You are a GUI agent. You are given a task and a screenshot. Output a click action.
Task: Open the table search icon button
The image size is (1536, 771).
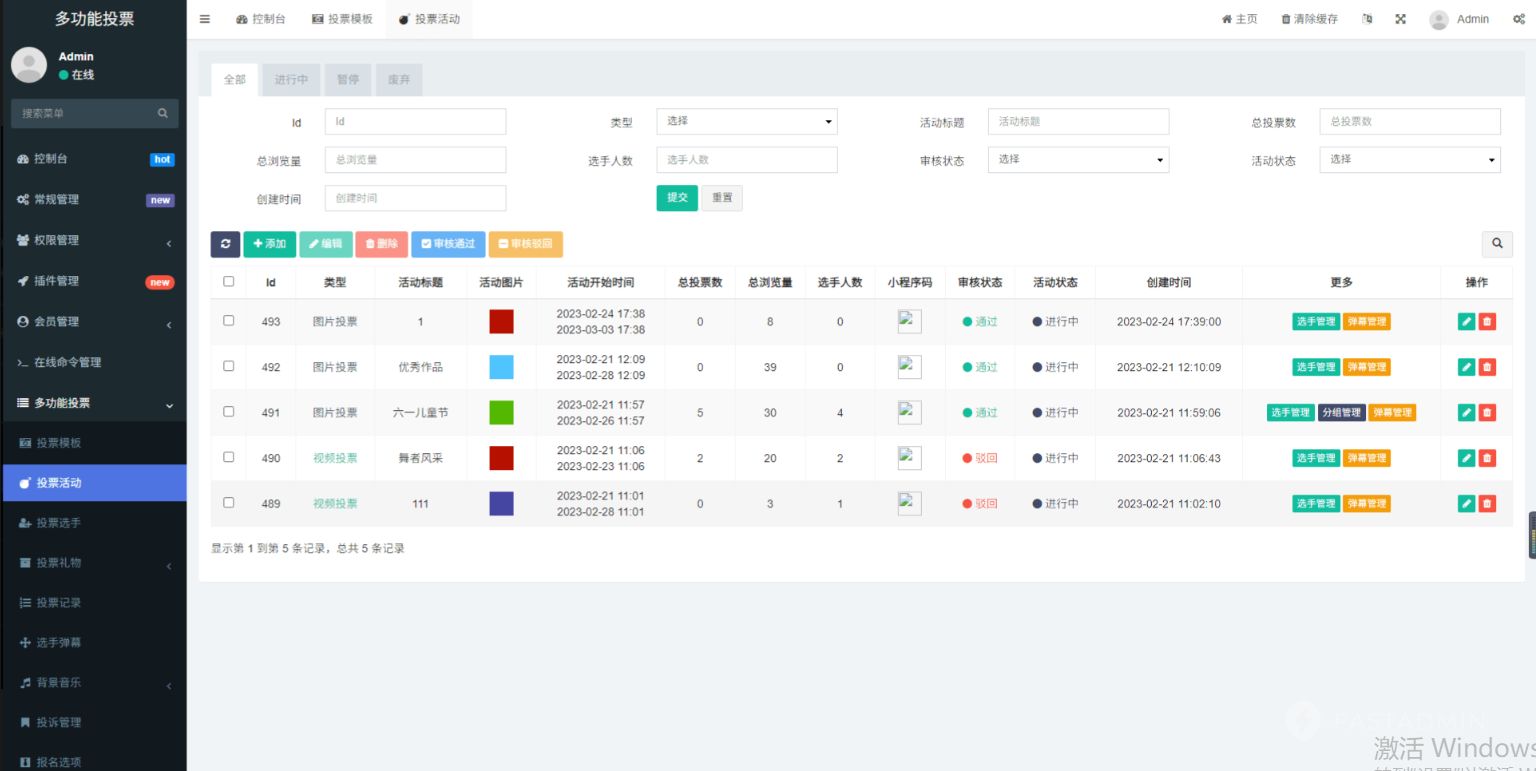1497,244
